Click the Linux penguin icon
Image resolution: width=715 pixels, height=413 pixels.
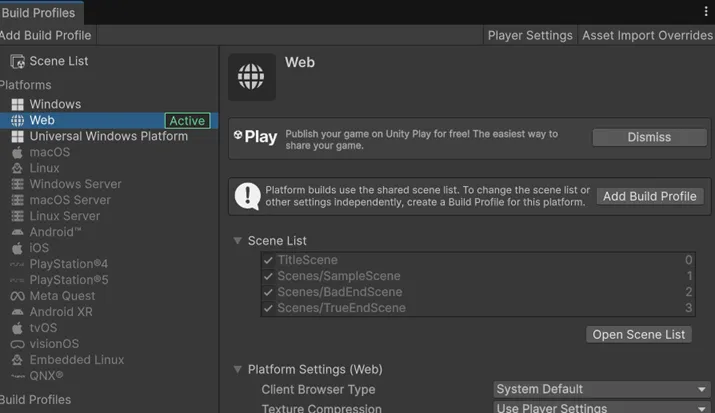(x=17, y=168)
